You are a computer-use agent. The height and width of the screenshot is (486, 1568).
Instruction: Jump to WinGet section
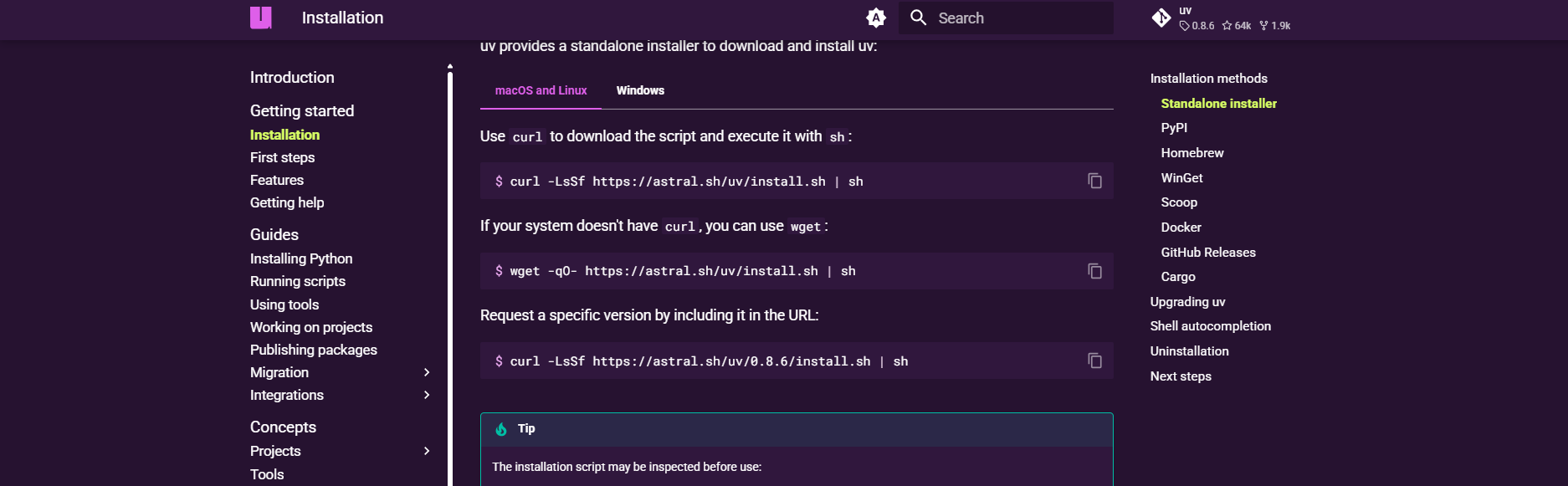point(1181,177)
